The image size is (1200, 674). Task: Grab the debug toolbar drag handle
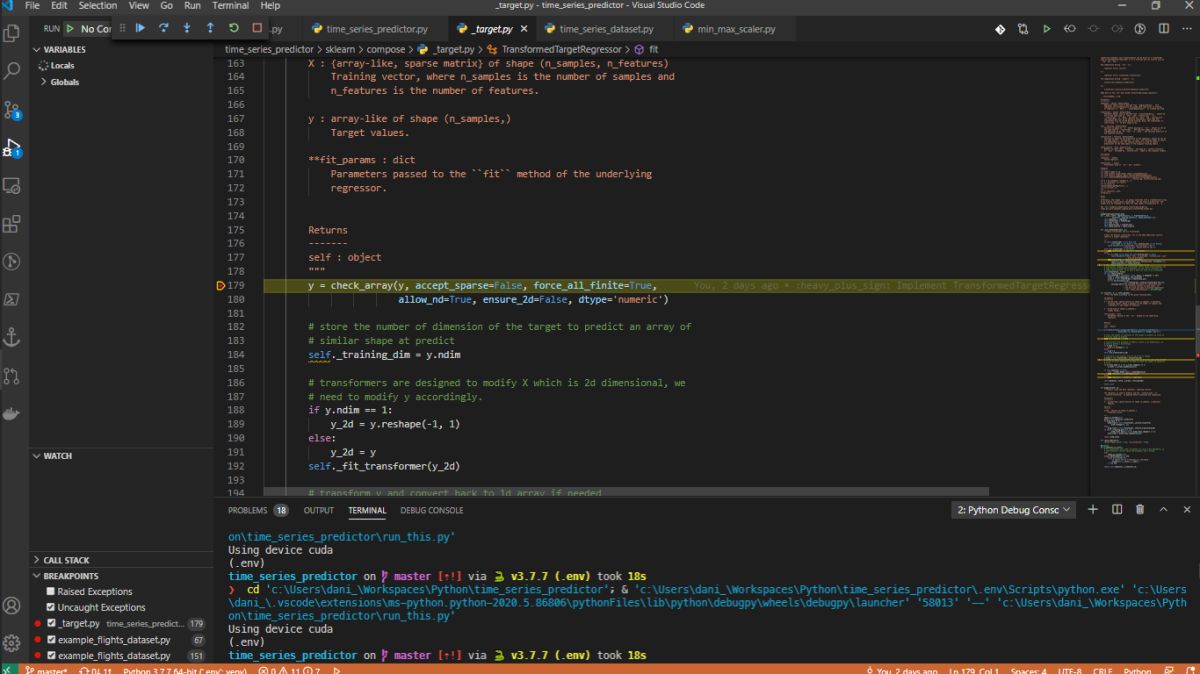click(x=122, y=29)
